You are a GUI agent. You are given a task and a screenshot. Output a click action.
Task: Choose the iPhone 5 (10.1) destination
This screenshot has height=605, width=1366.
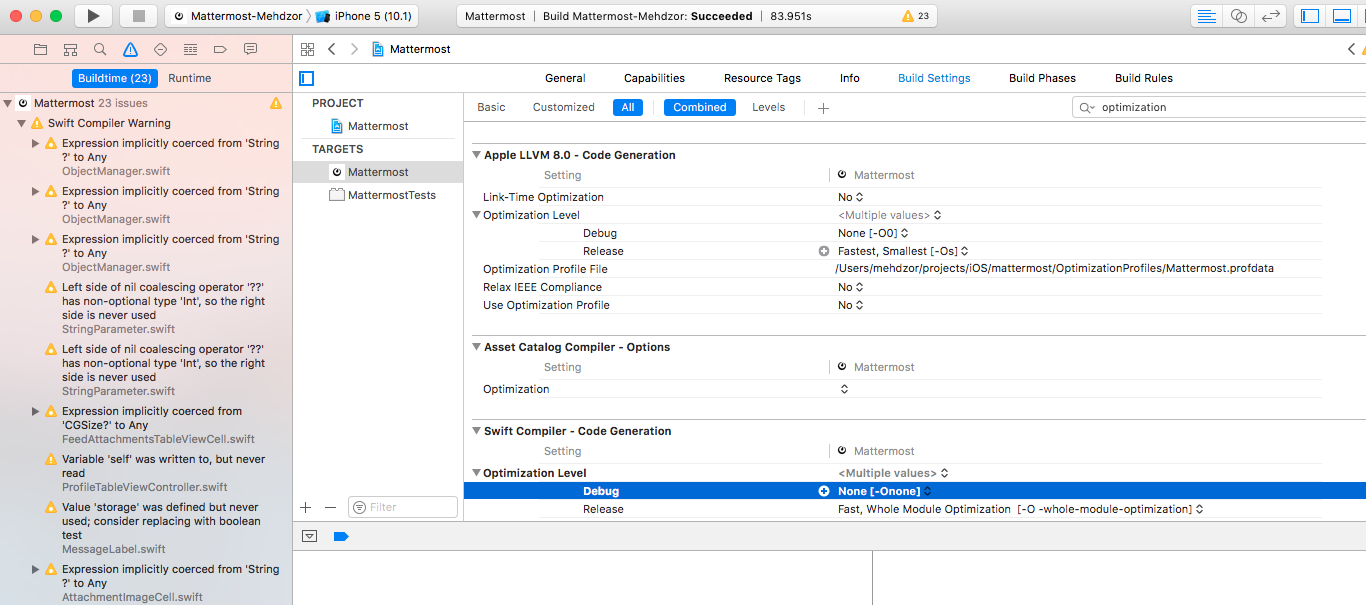(x=366, y=16)
